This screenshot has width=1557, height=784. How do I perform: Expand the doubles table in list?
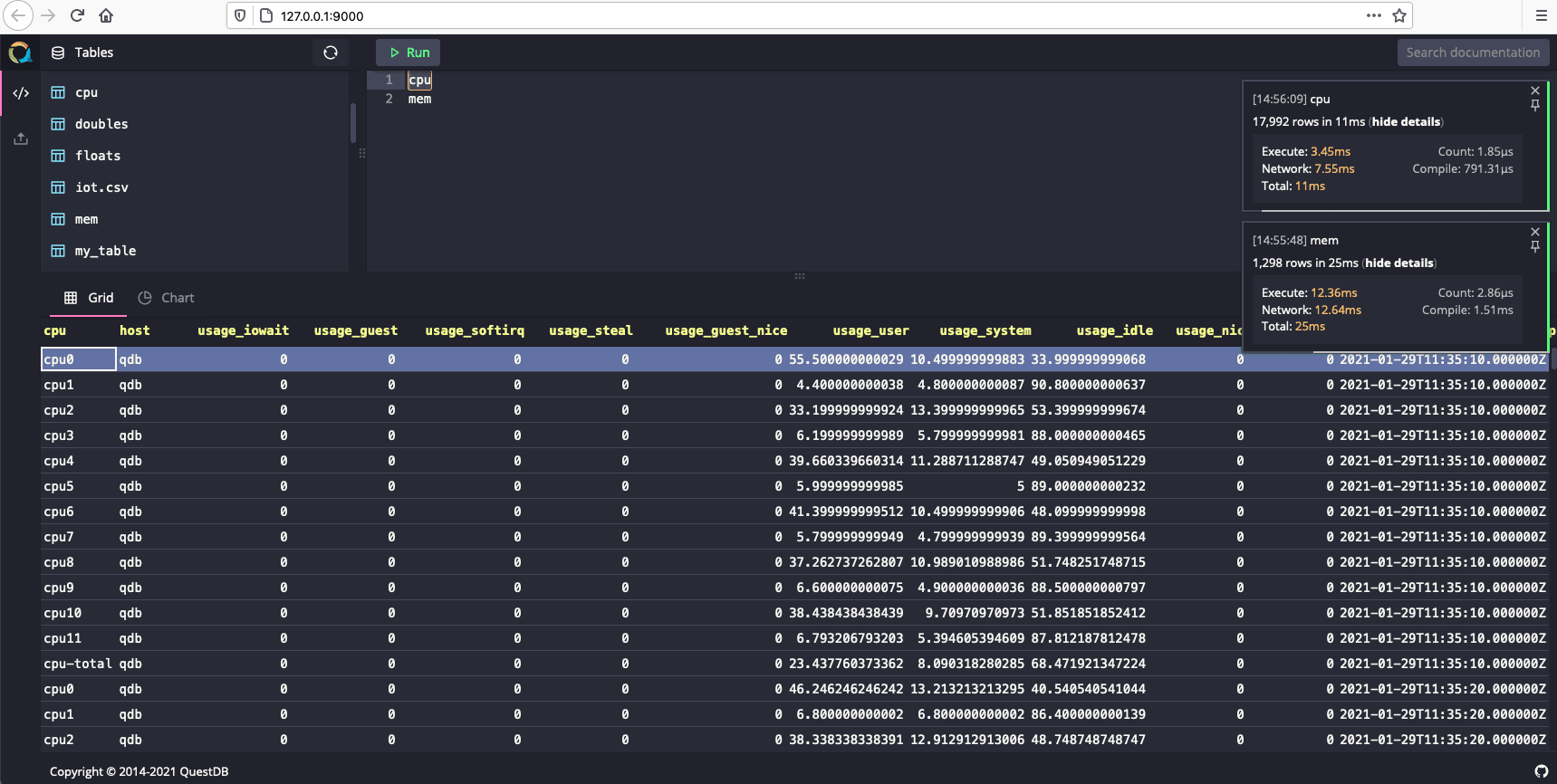[101, 124]
